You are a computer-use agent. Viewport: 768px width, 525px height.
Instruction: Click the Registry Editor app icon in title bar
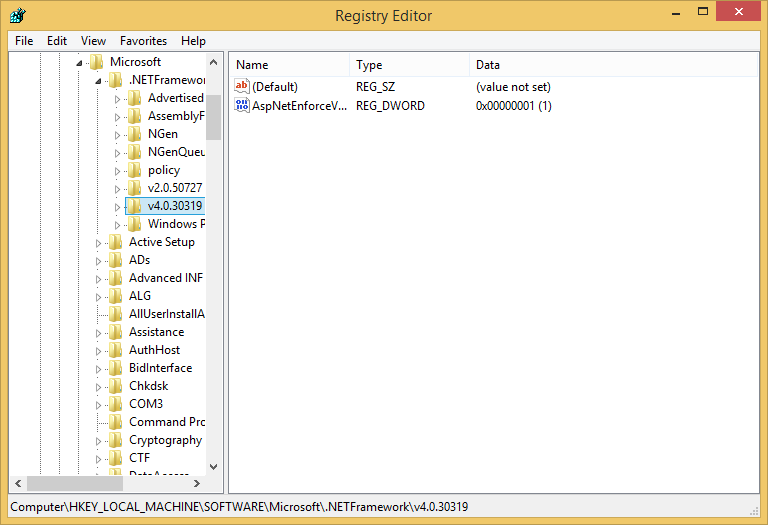(17, 16)
